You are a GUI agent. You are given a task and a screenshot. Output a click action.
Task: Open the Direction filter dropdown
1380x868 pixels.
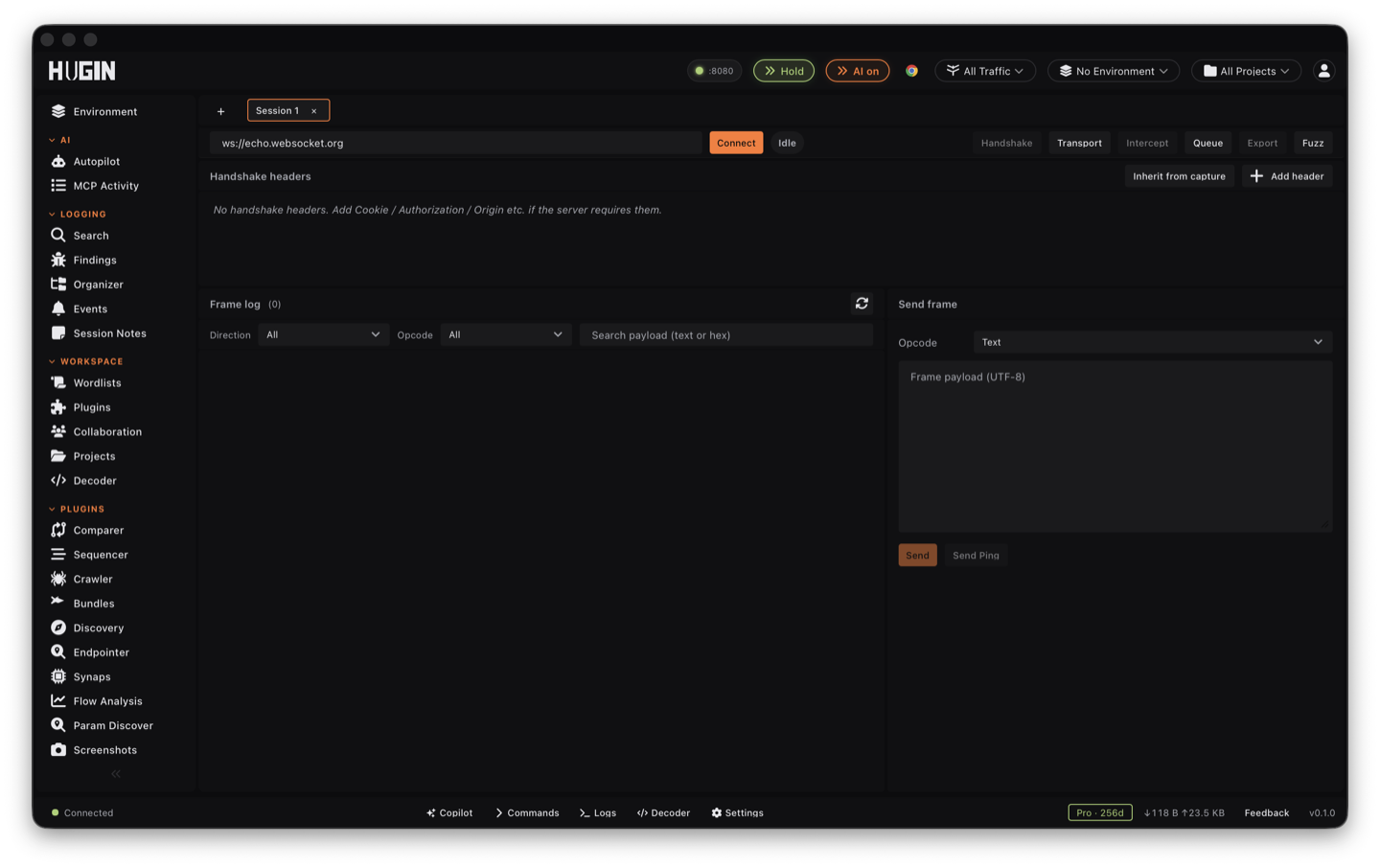pyautogui.click(x=323, y=334)
